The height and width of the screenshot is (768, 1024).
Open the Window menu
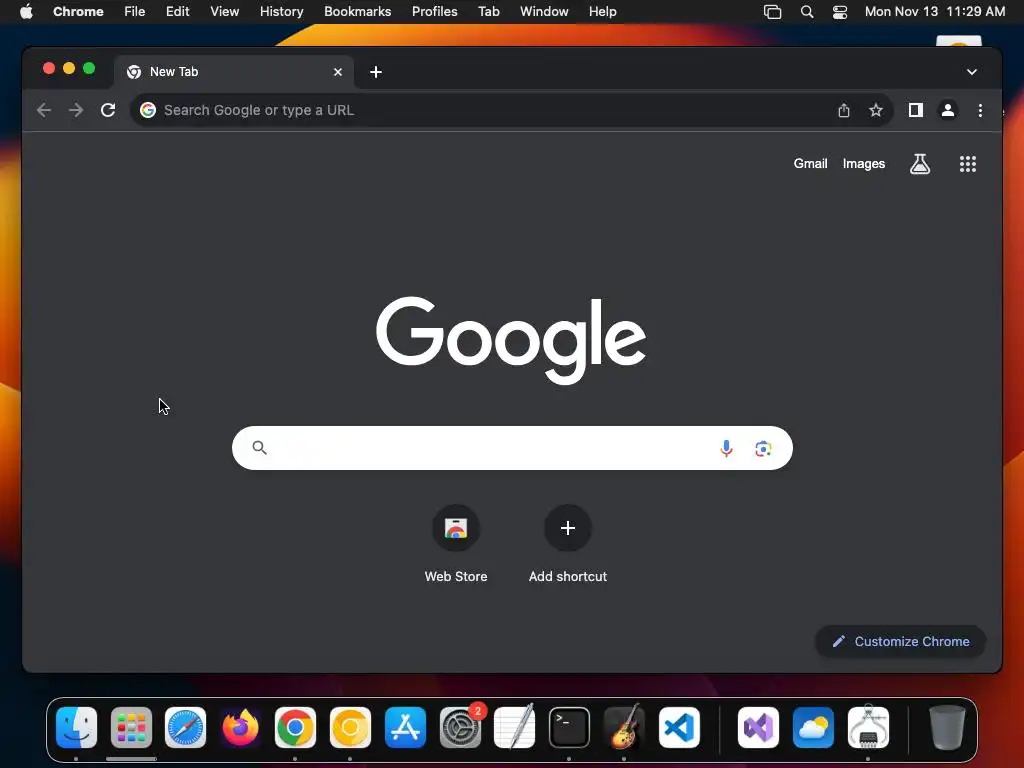pos(544,12)
